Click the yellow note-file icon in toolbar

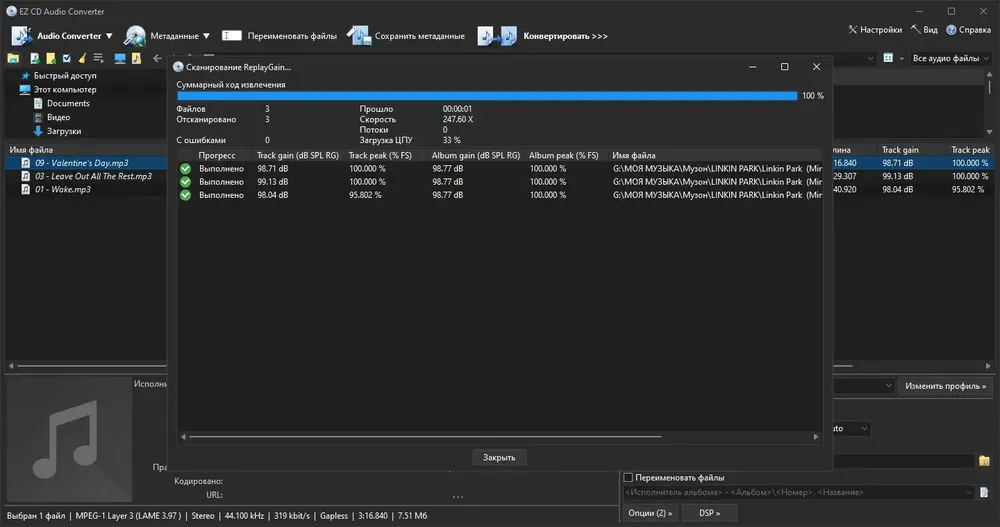tap(50, 58)
